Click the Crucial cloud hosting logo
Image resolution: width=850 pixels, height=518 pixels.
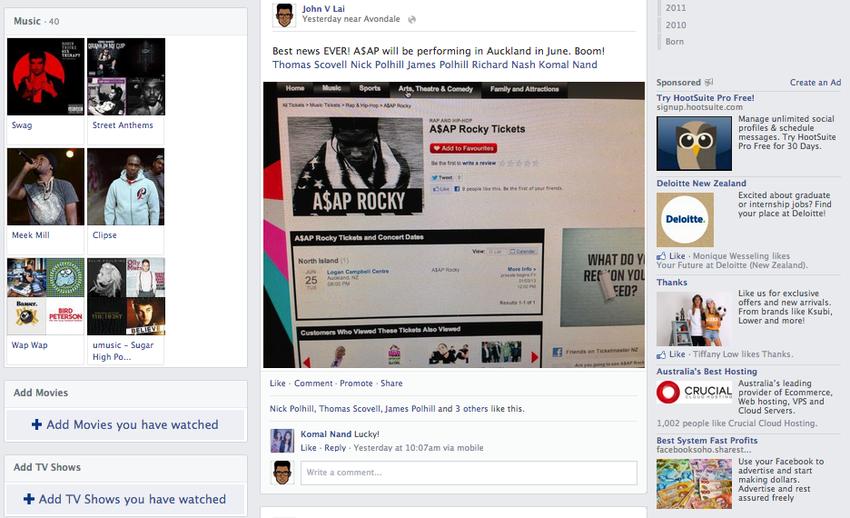pyautogui.click(x=694, y=393)
